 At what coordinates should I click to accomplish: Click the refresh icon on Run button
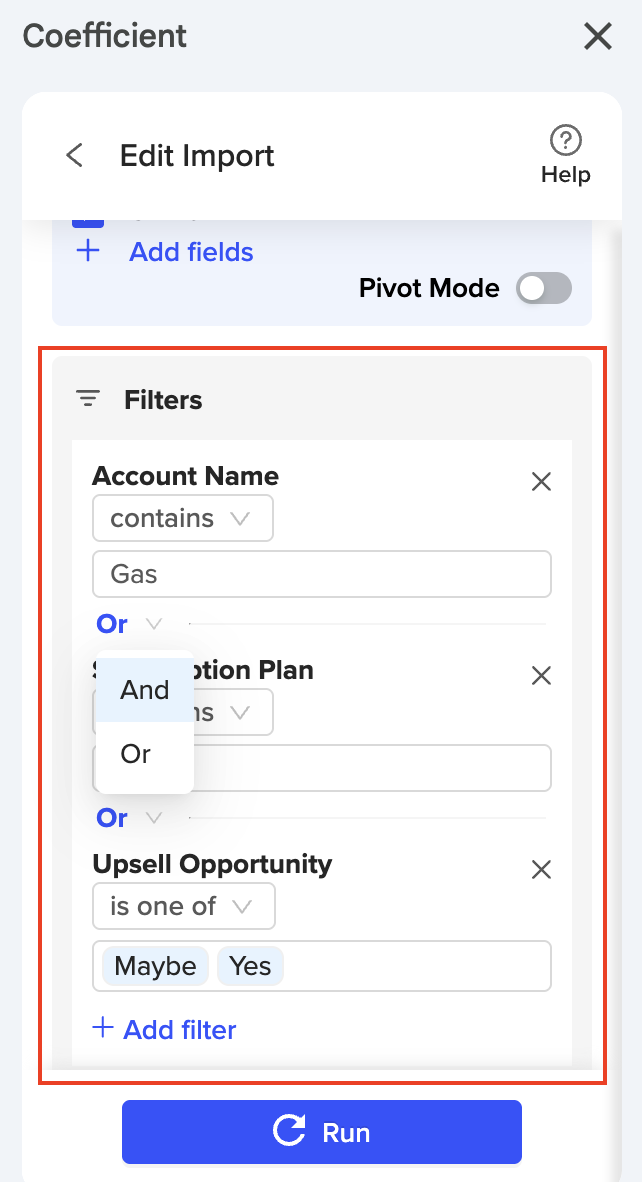pos(289,1132)
